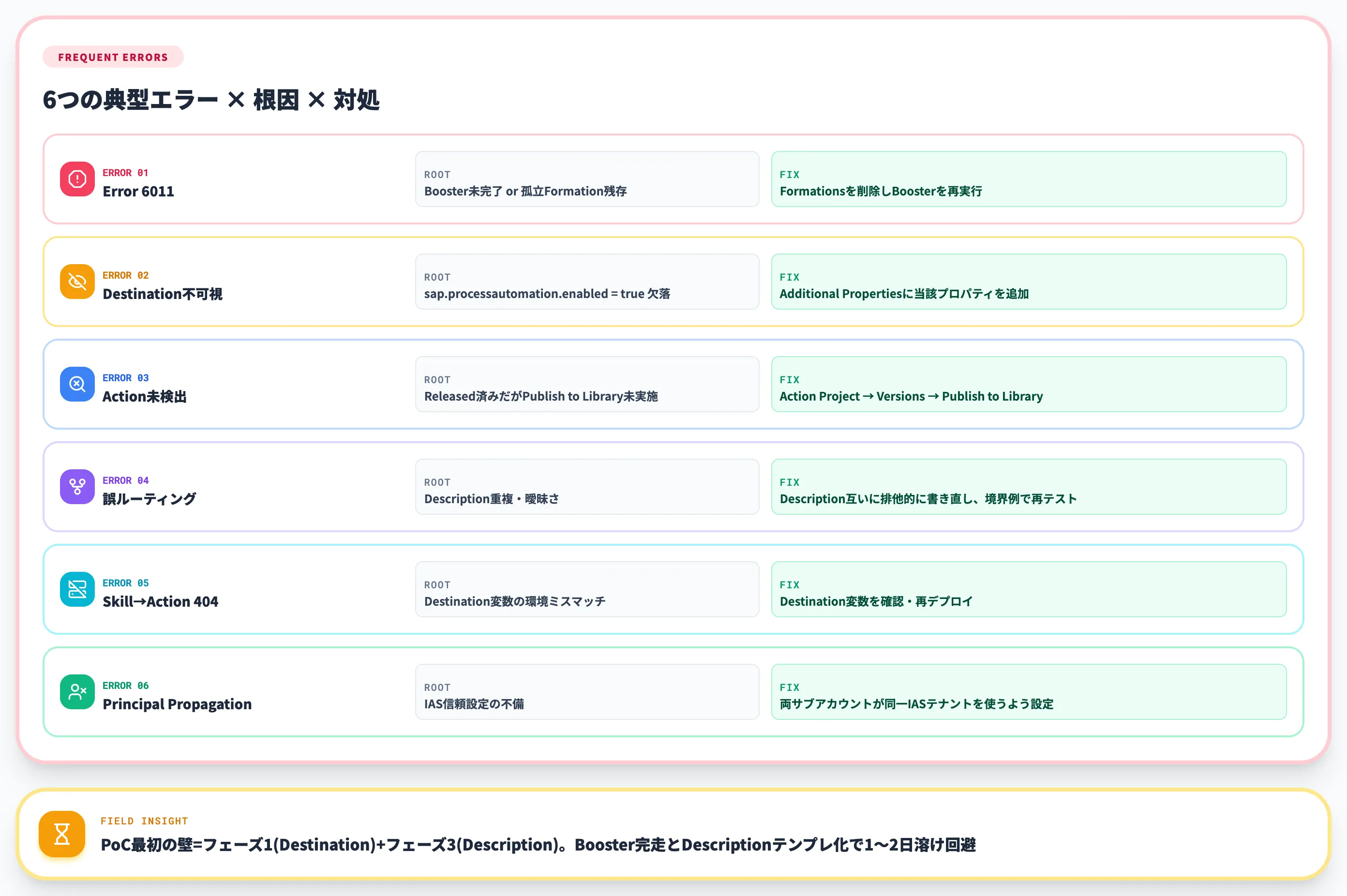Click fix Destination変数を確認・再デプロイ
1347x896 pixels.
(x=876, y=601)
